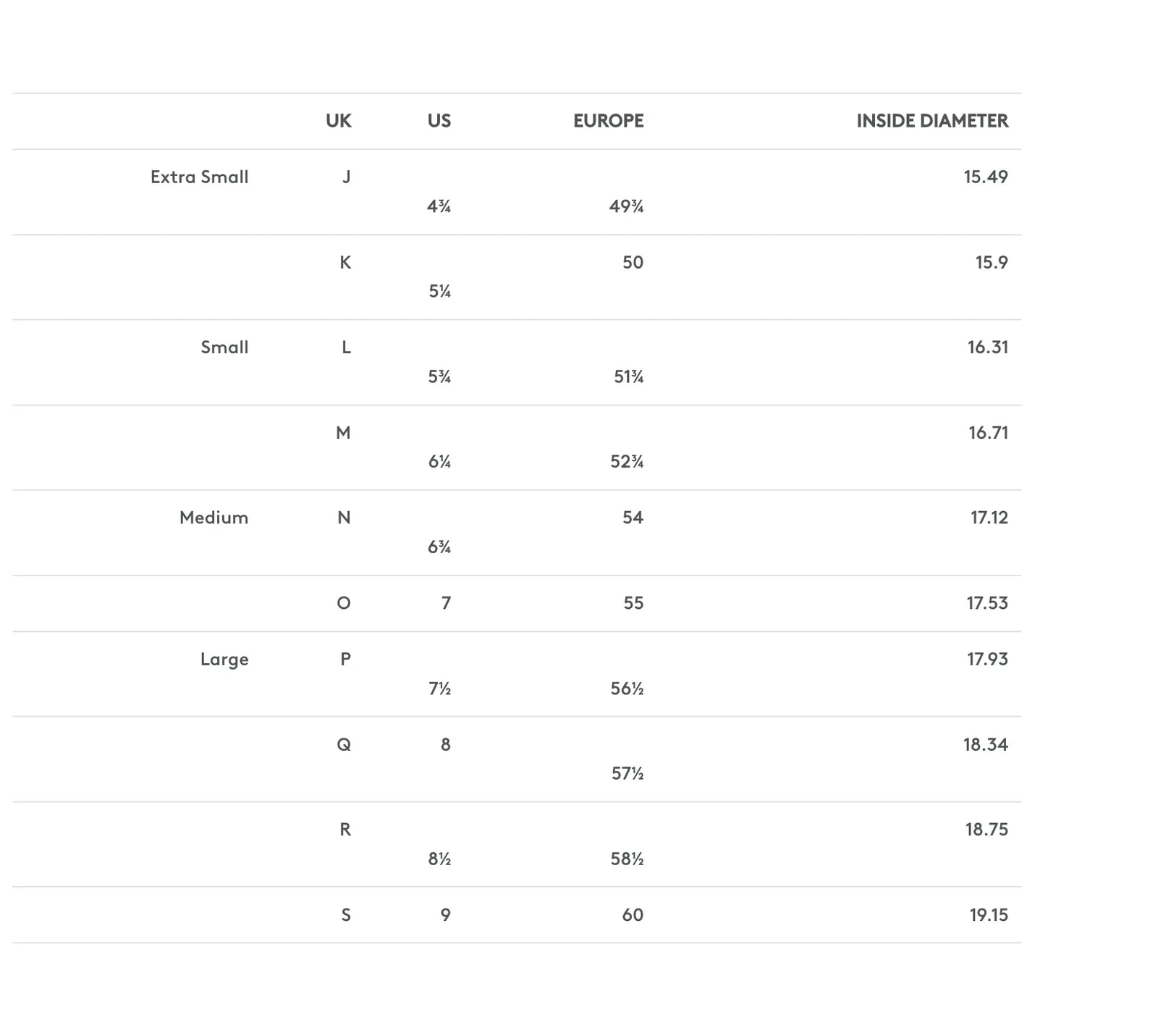Select the 19.15 inside diameter value
This screenshot has width=1158, height=1036.
(x=988, y=915)
